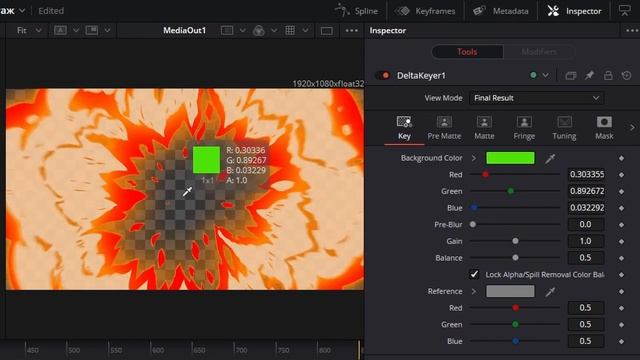640x360 pixels.
Task: Toggle keyframe diamond for Balance
Action: point(622,258)
